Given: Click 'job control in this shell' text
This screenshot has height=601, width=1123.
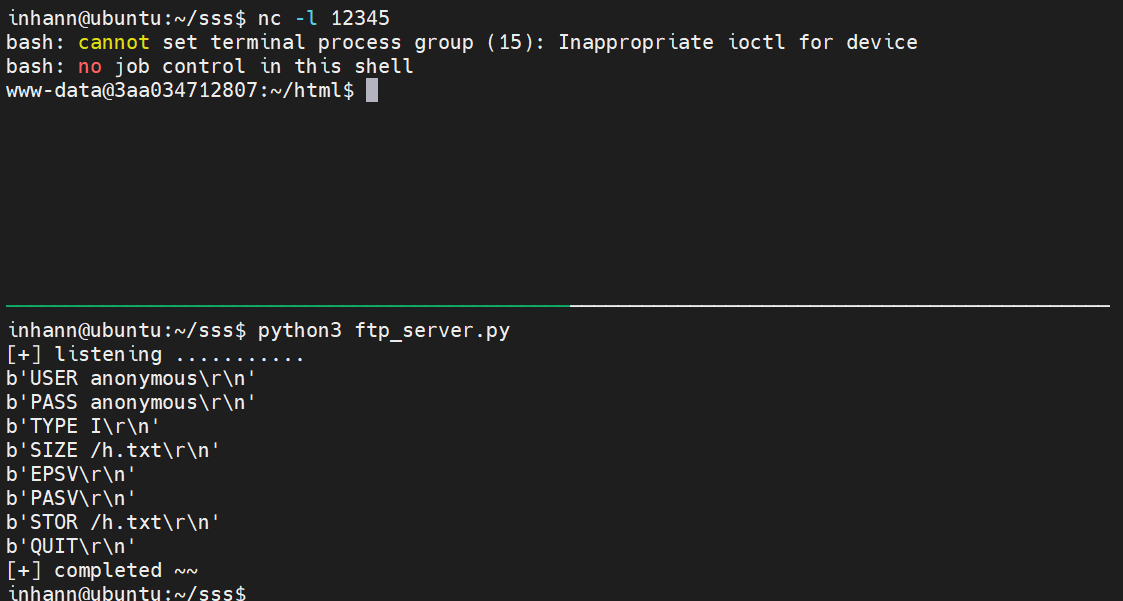Looking at the screenshot, I should (x=264, y=66).
